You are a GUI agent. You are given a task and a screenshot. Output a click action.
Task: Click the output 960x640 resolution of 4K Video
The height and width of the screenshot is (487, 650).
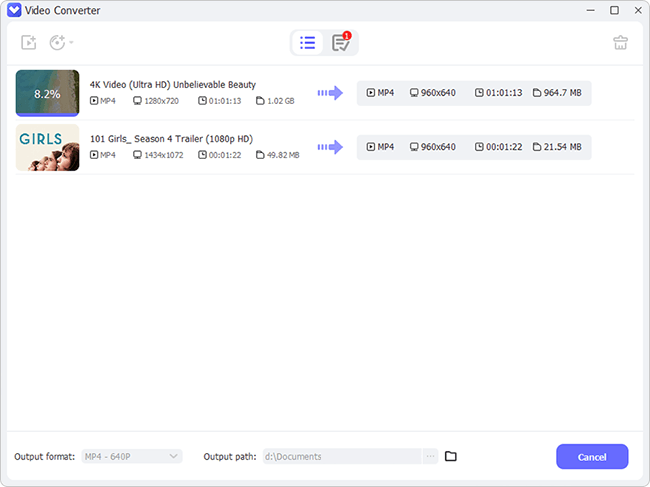pyautogui.click(x=438, y=93)
